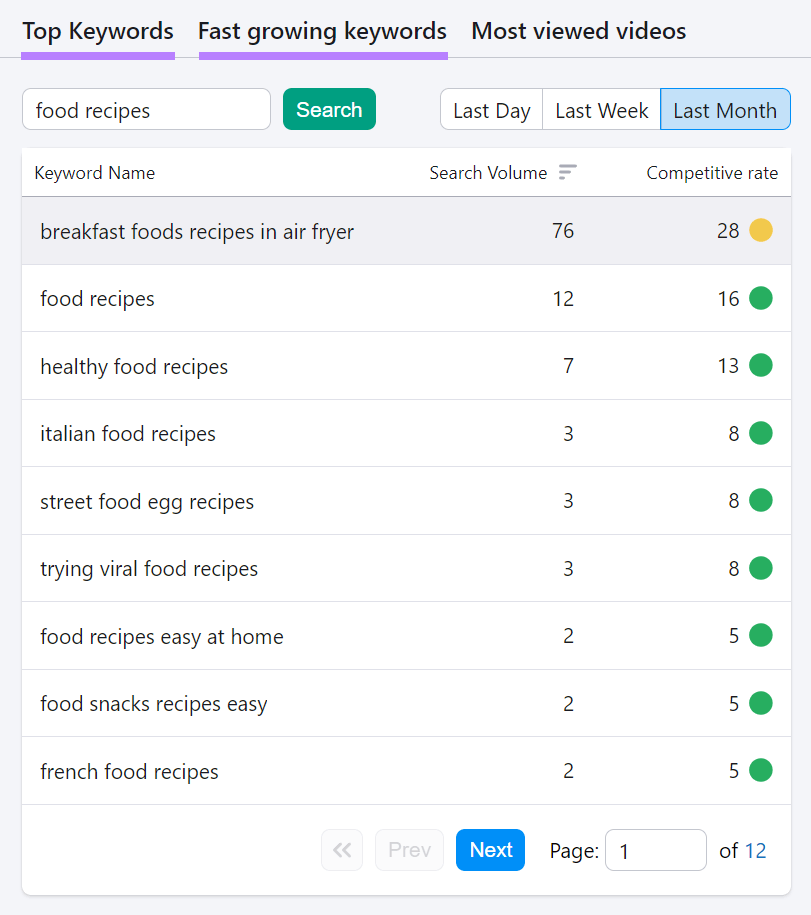811x915 pixels.
Task: Open the Fast growing keywords tab
Action: click(x=322, y=31)
